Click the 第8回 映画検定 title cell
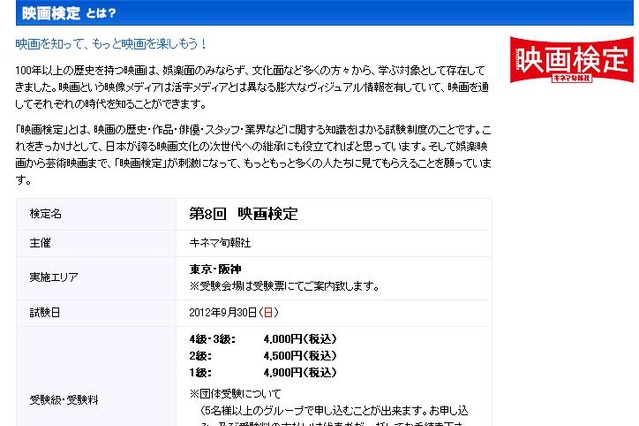The height and width of the screenshot is (426, 639). pyautogui.click(x=334, y=214)
